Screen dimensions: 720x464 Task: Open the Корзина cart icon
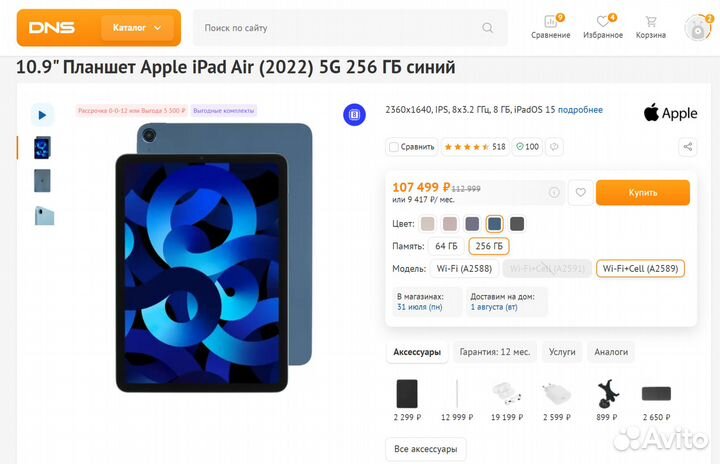coord(651,21)
